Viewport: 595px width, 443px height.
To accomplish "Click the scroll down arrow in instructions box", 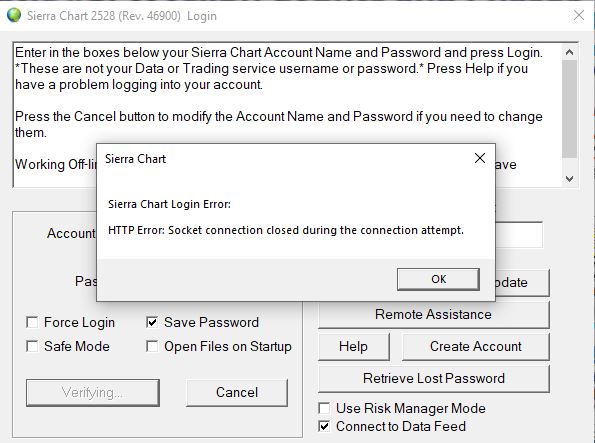I will point(569,178).
